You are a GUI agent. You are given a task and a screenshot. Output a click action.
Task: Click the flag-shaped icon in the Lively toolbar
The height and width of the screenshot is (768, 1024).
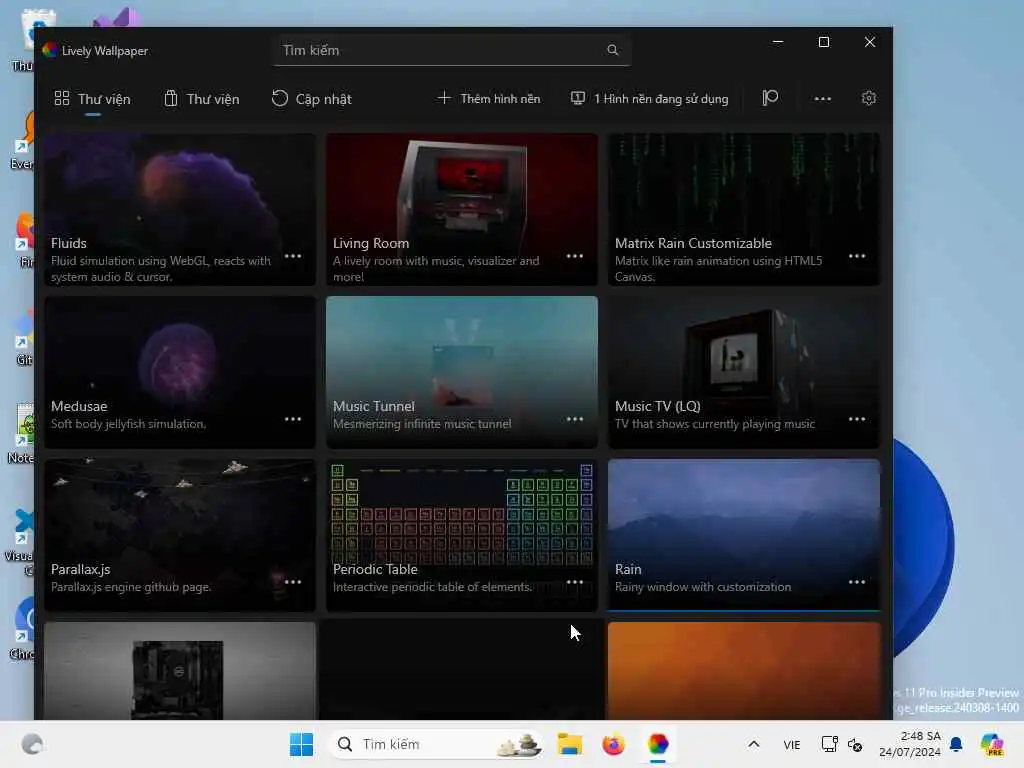coord(770,99)
